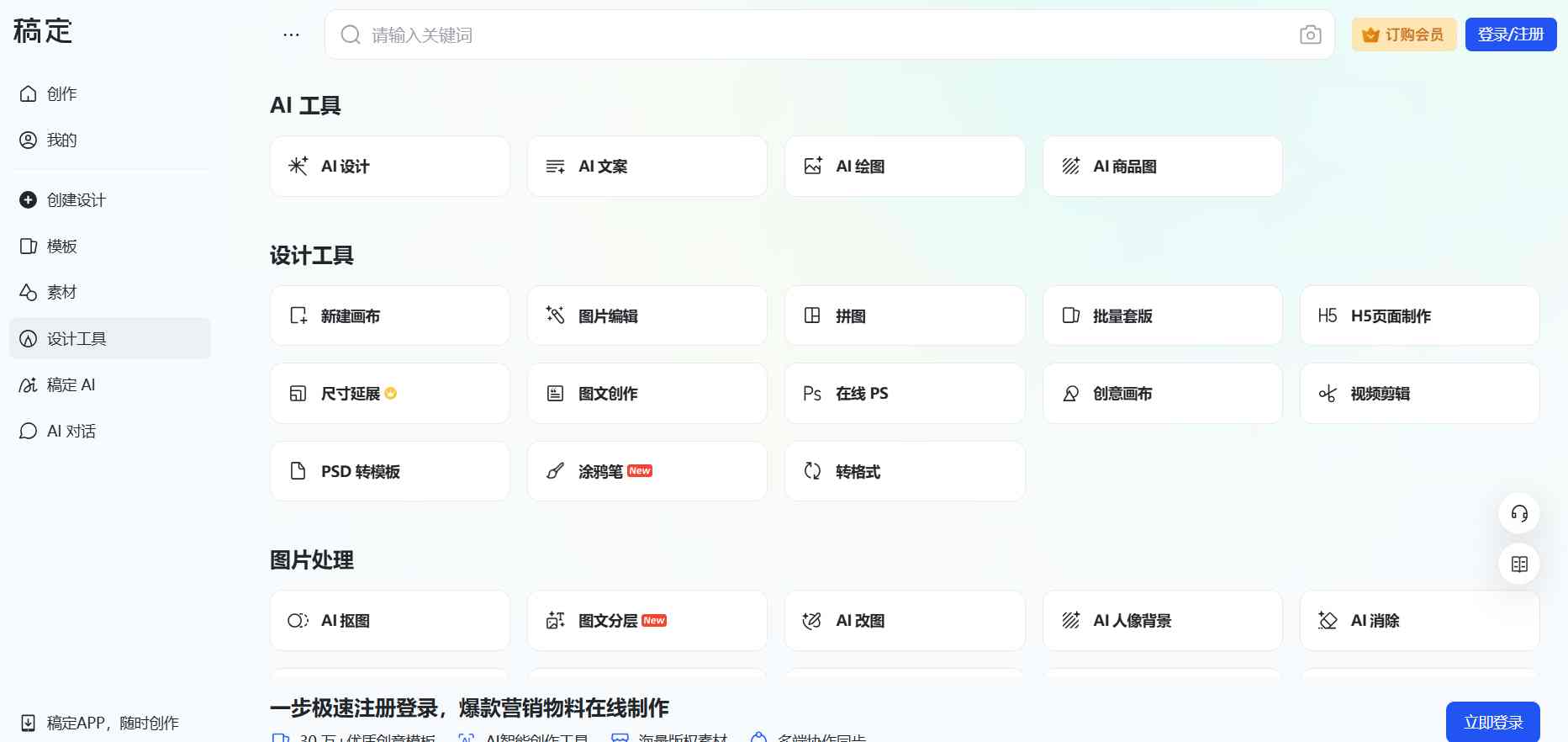Select 稿定 AI in the sidebar
Viewport: 1568px width, 742px height.
71,384
